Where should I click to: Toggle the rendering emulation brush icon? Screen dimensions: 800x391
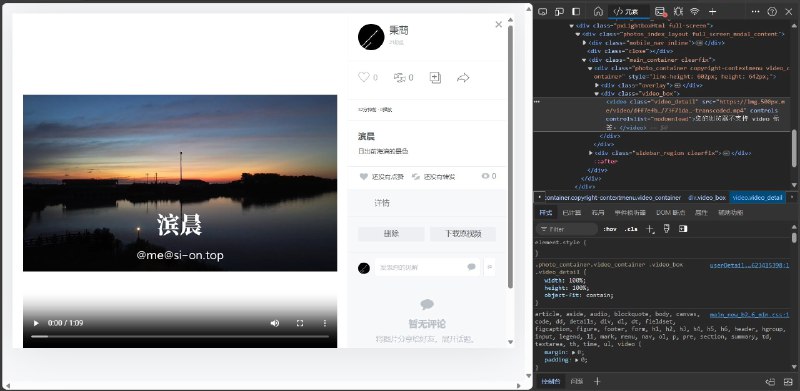click(666, 229)
